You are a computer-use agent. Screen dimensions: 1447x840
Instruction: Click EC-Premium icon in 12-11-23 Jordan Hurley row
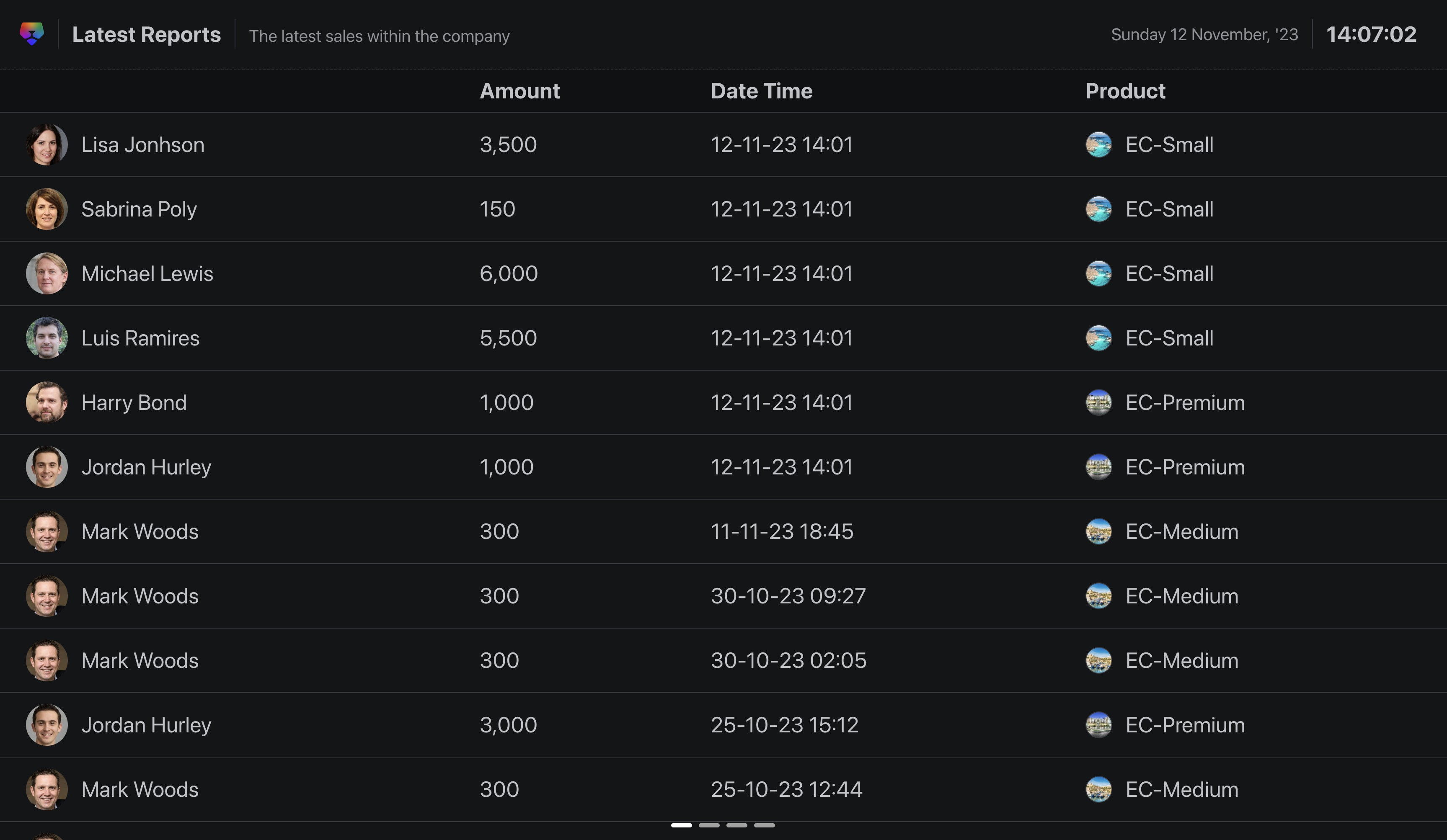click(x=1098, y=467)
